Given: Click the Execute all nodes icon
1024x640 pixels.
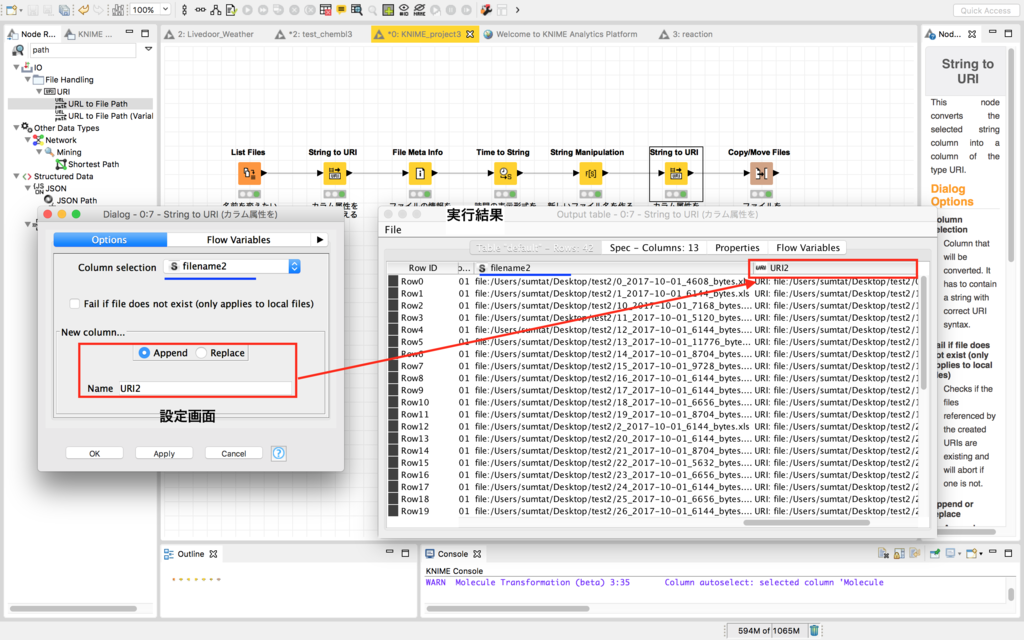Looking at the screenshot, I should point(263,10).
